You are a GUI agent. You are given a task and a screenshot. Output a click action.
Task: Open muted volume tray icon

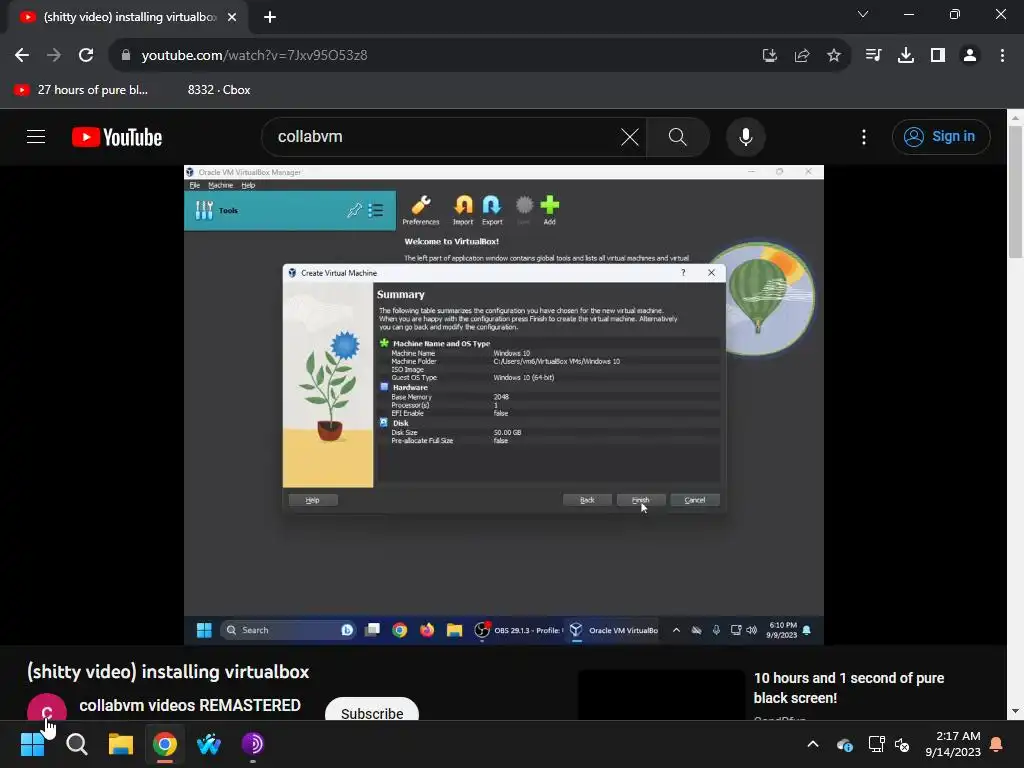[x=902, y=744]
